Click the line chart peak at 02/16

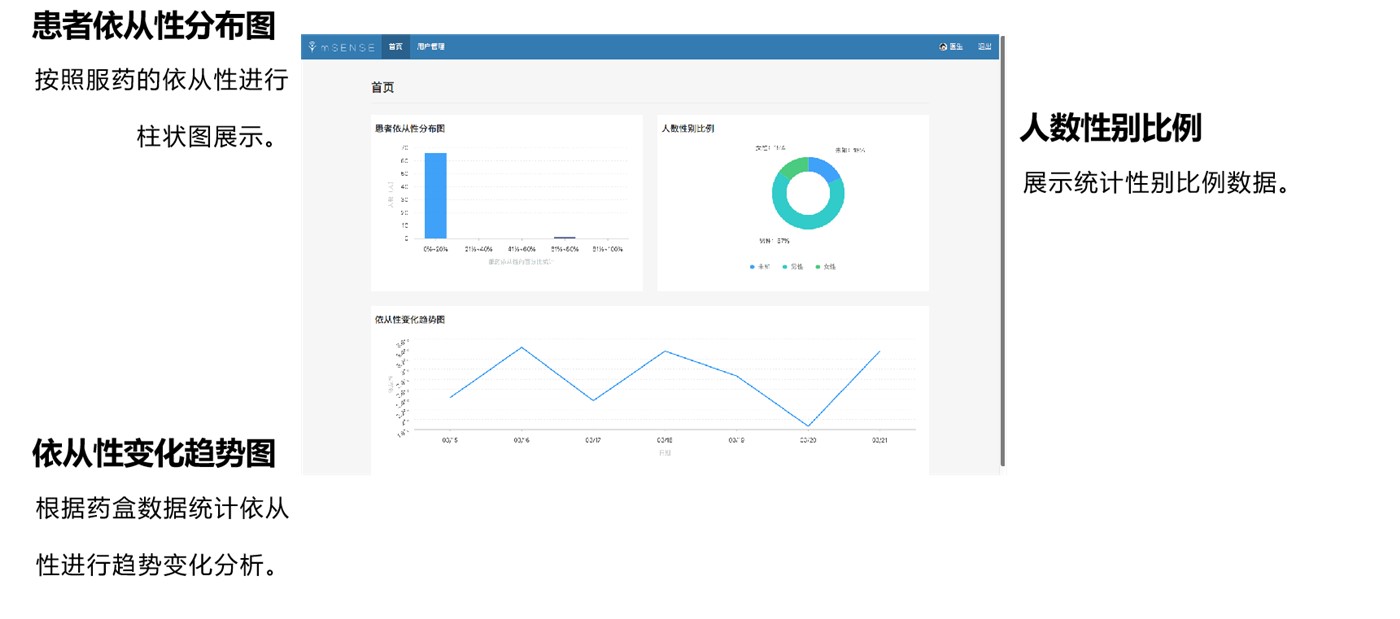point(521,348)
